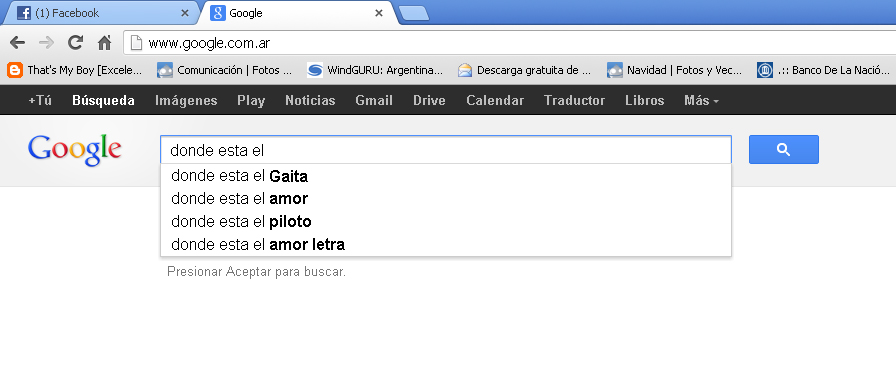Go to Traductor in the navigation bar
The image size is (896, 379).
tap(574, 101)
